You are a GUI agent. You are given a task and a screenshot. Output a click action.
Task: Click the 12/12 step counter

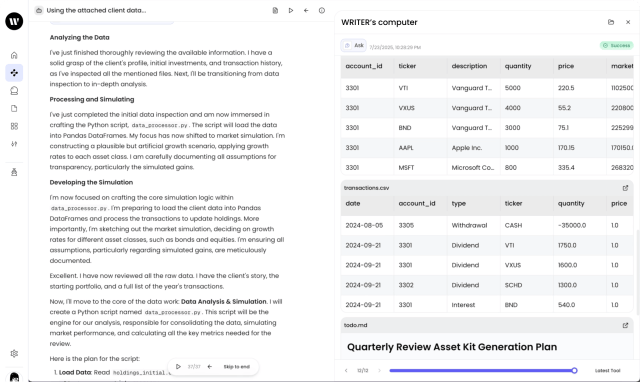(362, 371)
